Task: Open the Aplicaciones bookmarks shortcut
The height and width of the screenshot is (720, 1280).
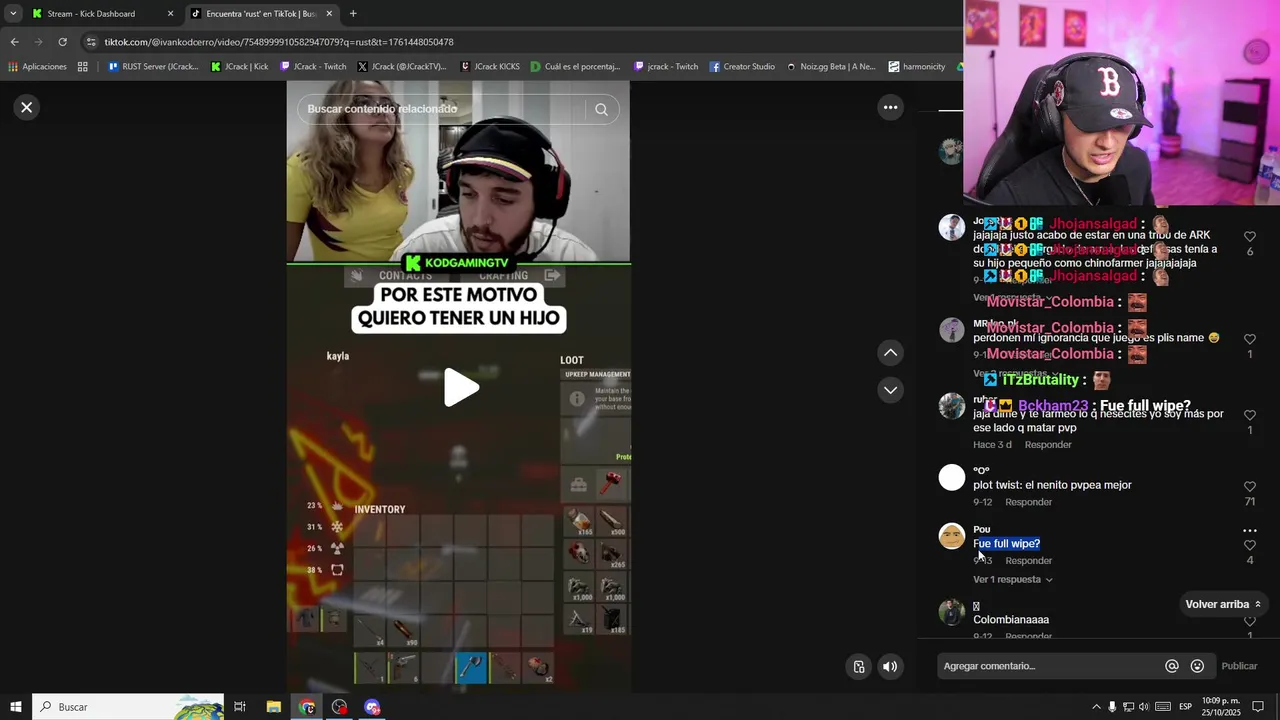Action: pos(37,67)
